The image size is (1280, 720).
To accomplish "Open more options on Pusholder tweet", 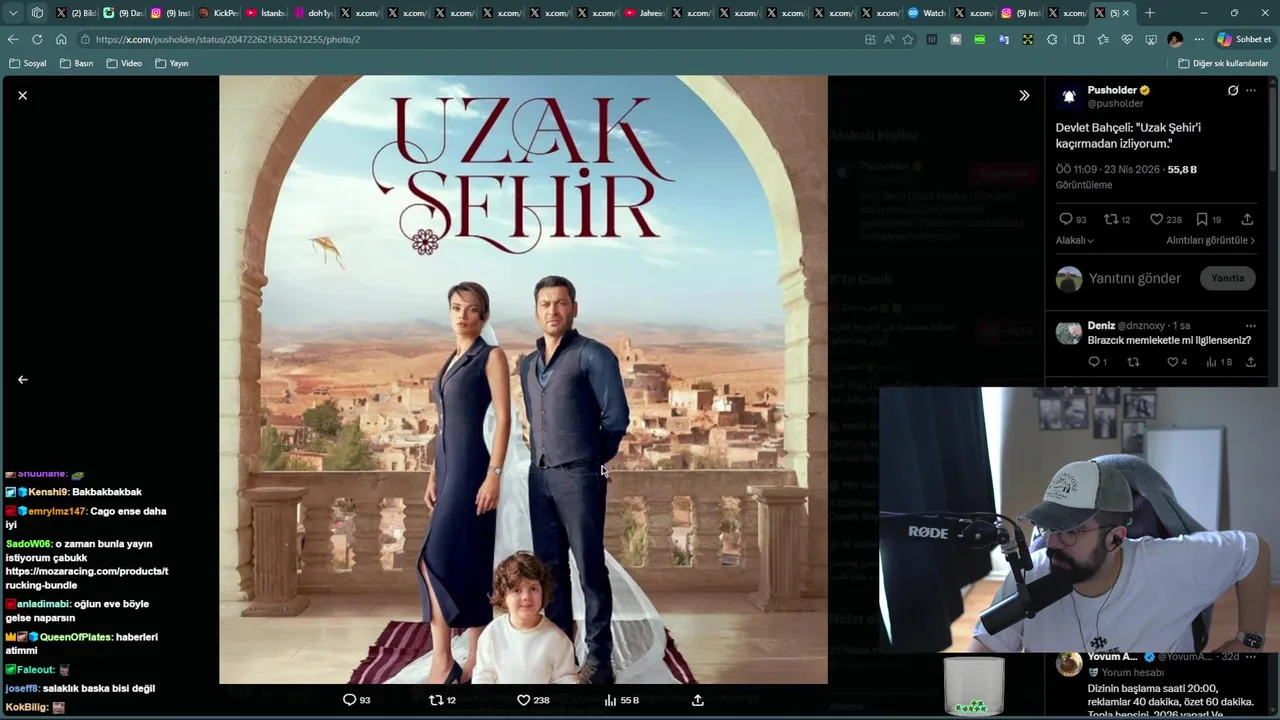I will coord(1250,90).
